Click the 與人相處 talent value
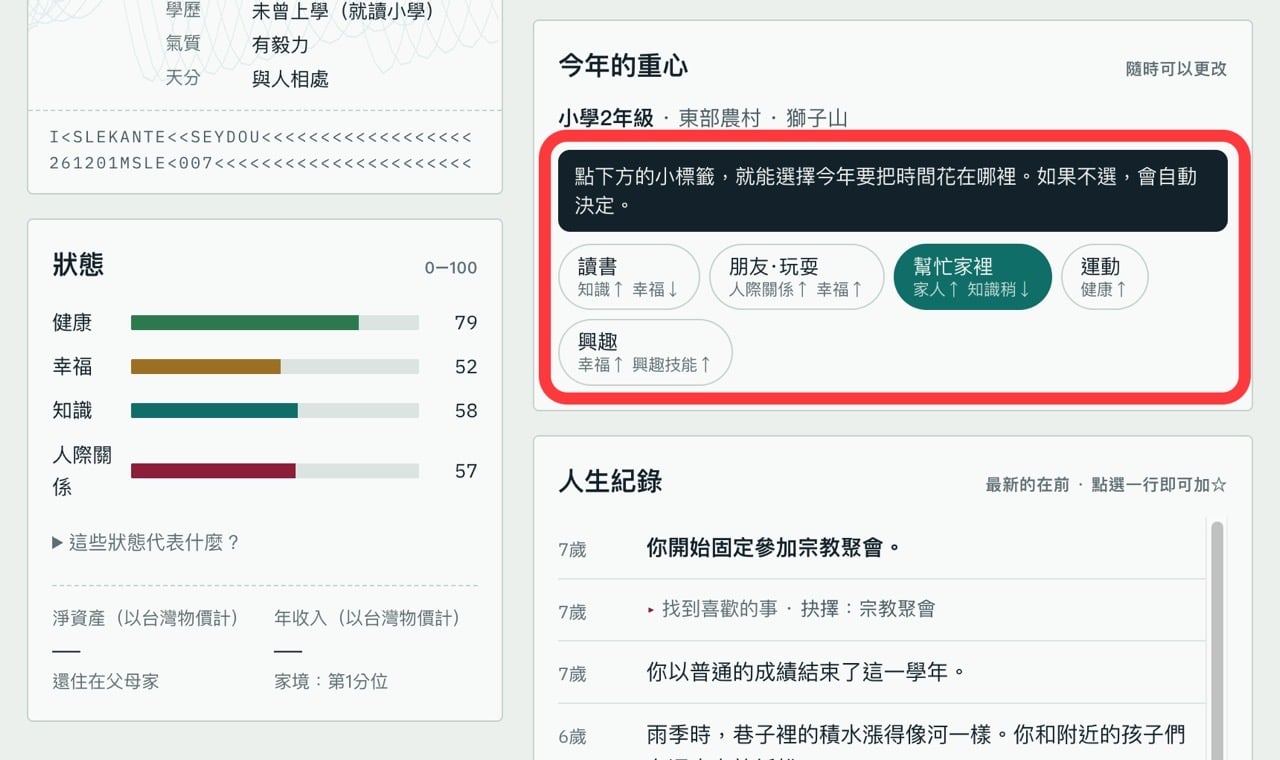Screen dimensions: 1280x760 pos(290,79)
